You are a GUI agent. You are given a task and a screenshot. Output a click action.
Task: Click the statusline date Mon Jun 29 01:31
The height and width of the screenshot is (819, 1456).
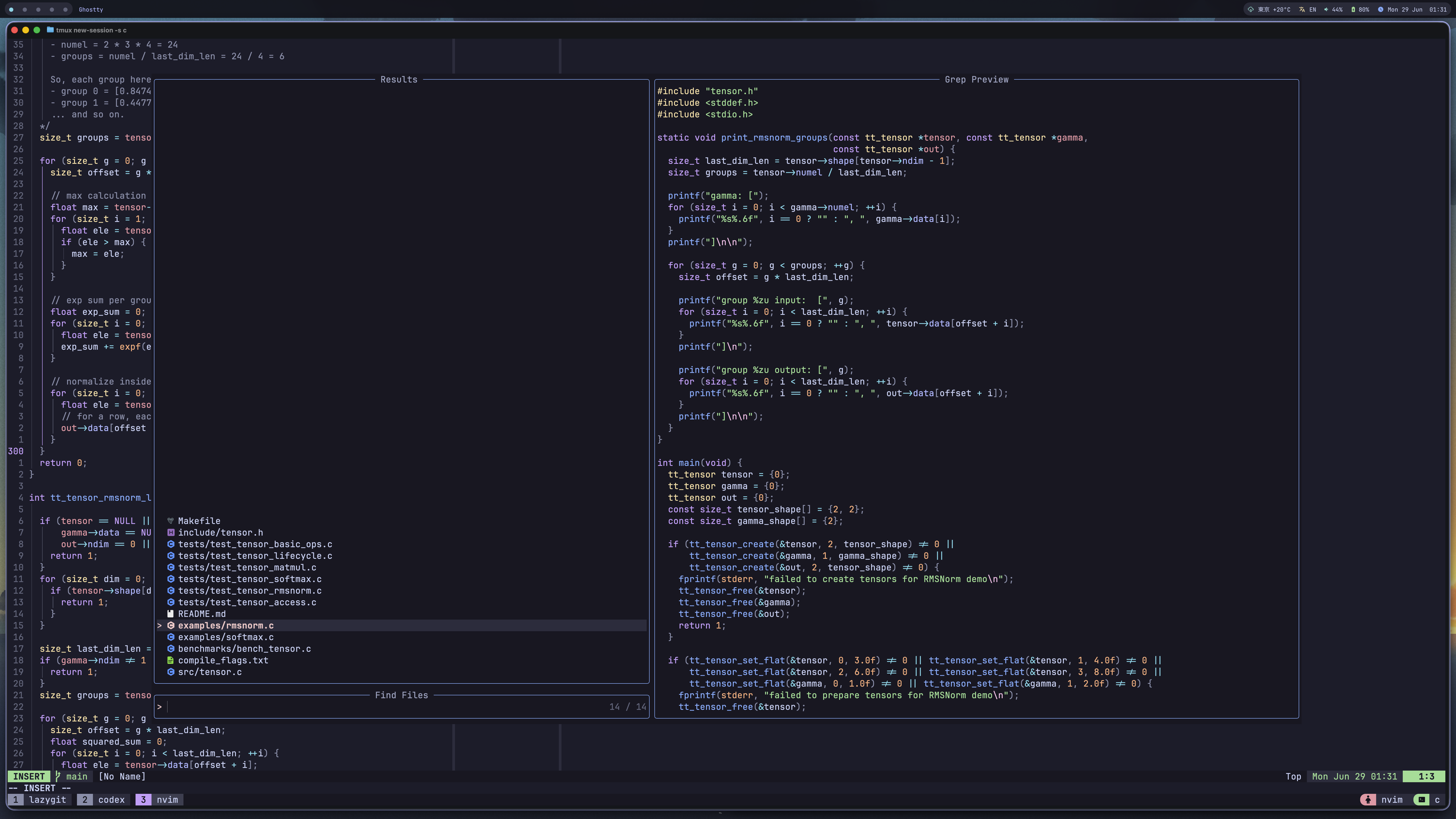point(1354,777)
